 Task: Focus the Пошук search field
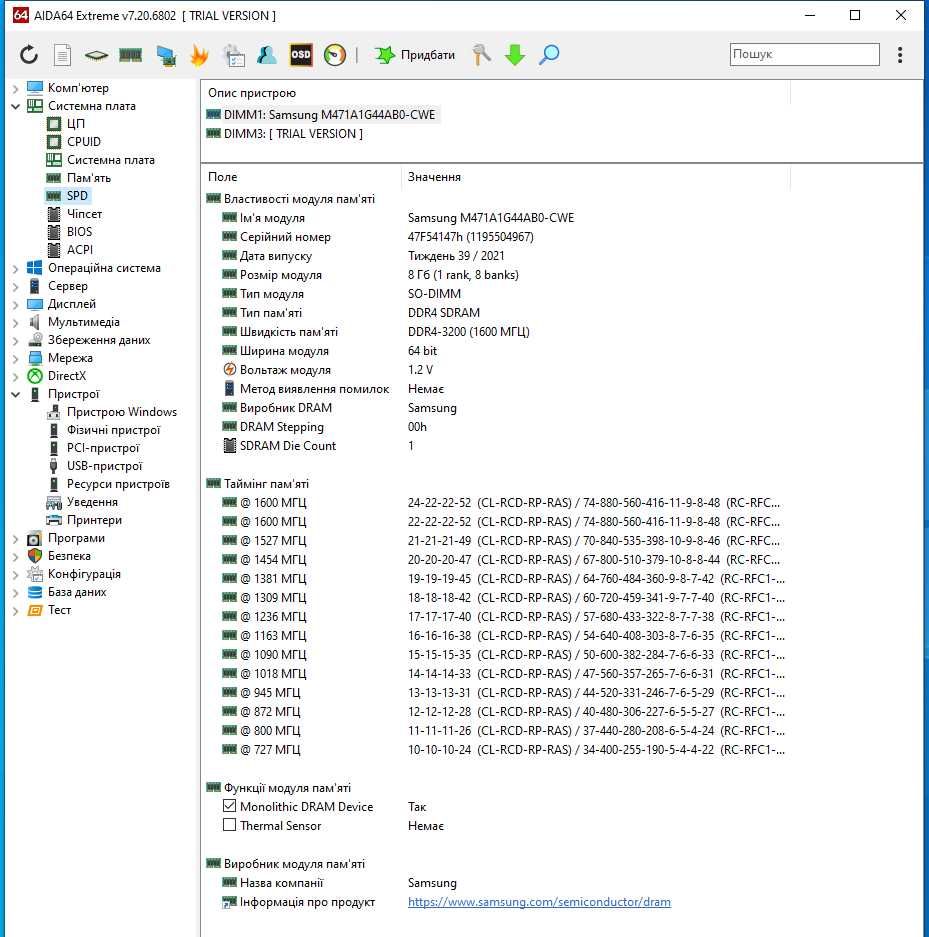coord(804,54)
